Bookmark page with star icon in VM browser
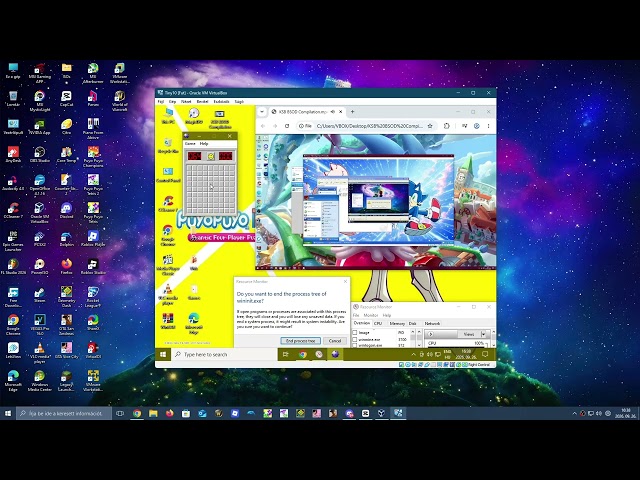The image size is (640, 480). 430,126
